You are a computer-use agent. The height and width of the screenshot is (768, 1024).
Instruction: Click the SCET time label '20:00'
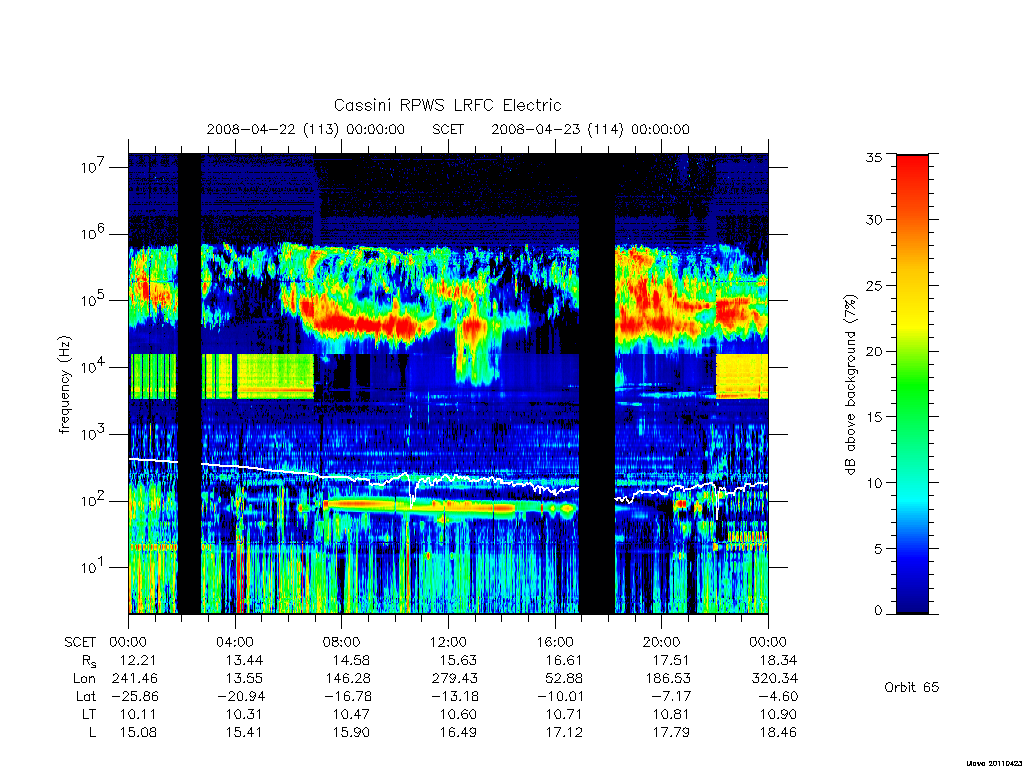pyautogui.click(x=662, y=642)
